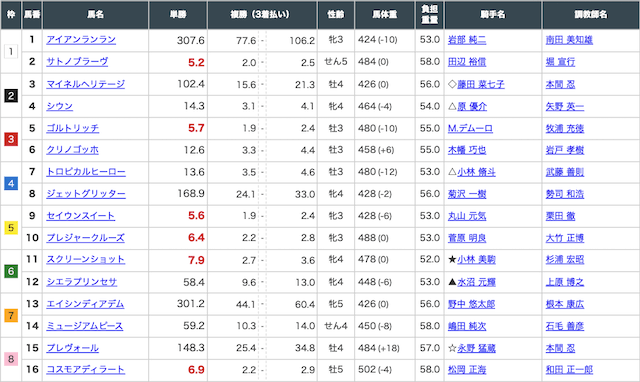The image size is (640, 382).
Task: Open コスモアディラート horse page
Action: [x=85, y=369]
